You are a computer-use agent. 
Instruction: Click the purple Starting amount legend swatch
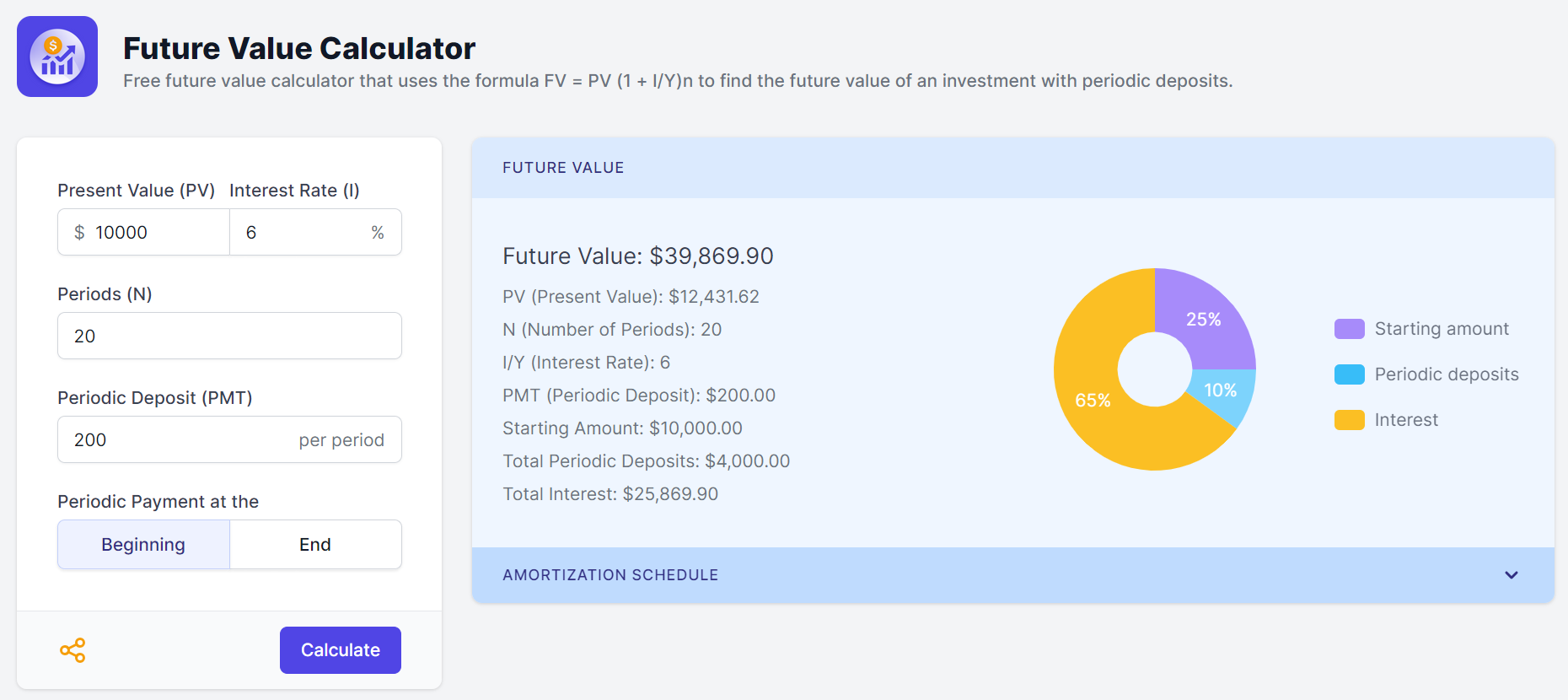(x=1349, y=329)
